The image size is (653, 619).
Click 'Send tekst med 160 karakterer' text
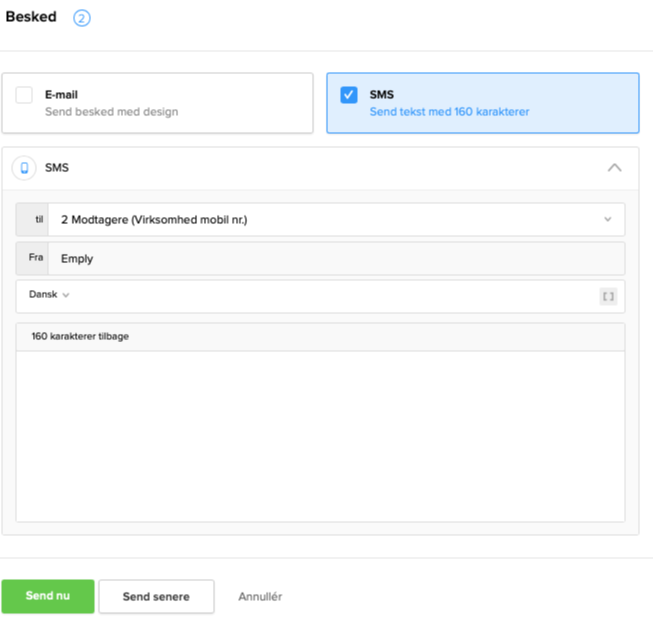click(x=449, y=112)
